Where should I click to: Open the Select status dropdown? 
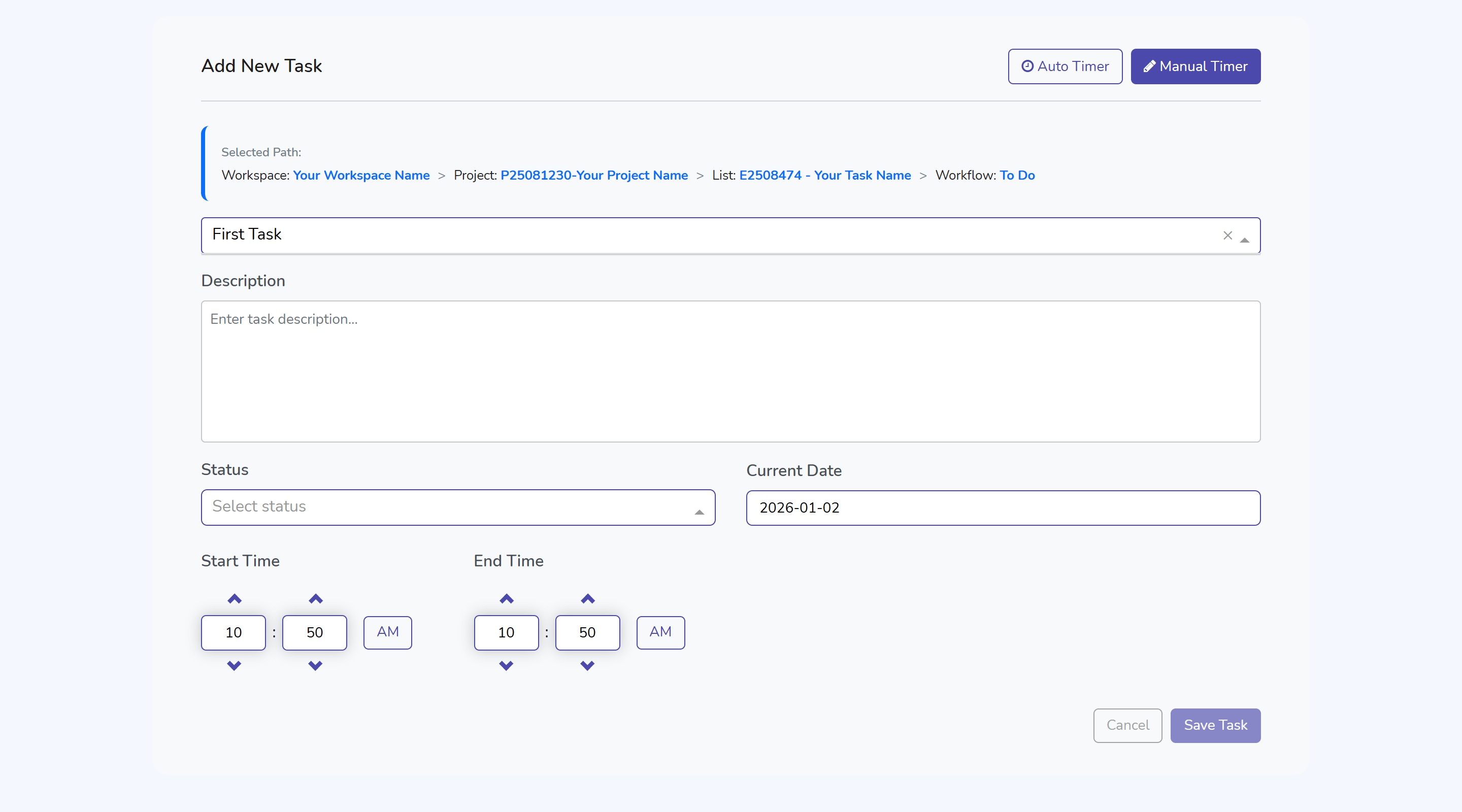tap(457, 506)
